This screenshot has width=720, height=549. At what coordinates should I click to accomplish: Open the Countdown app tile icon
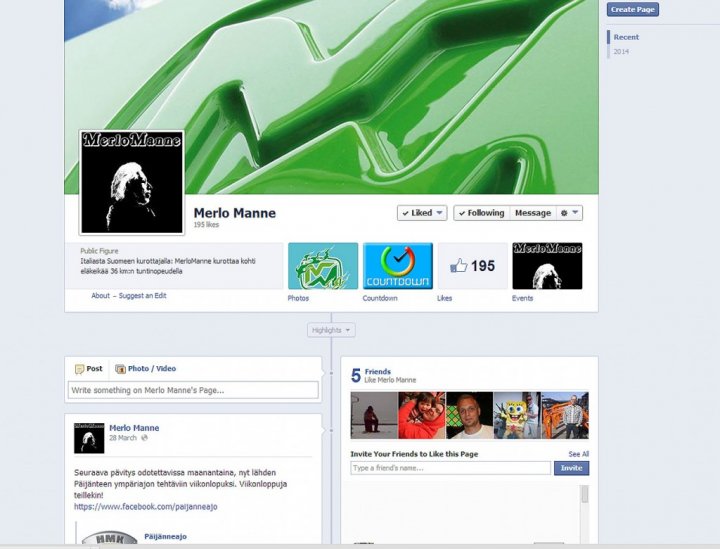pos(397,266)
